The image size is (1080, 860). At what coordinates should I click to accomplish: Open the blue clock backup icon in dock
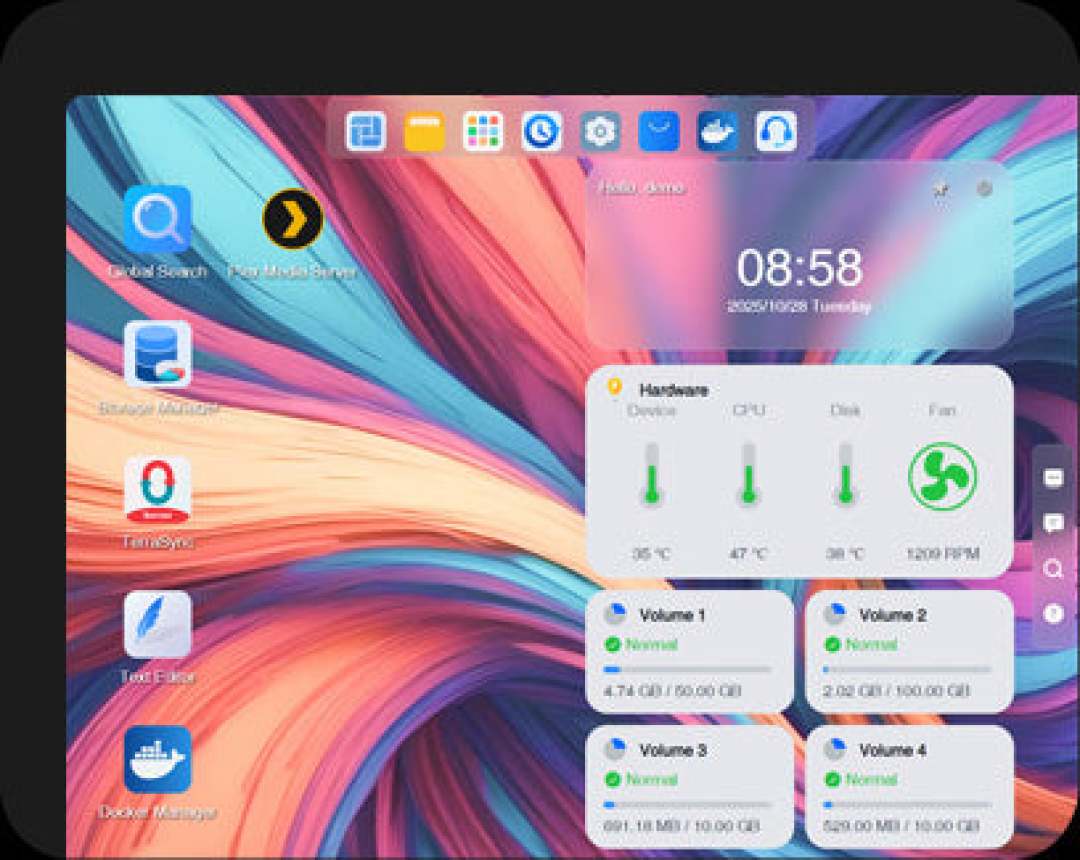coord(541,131)
